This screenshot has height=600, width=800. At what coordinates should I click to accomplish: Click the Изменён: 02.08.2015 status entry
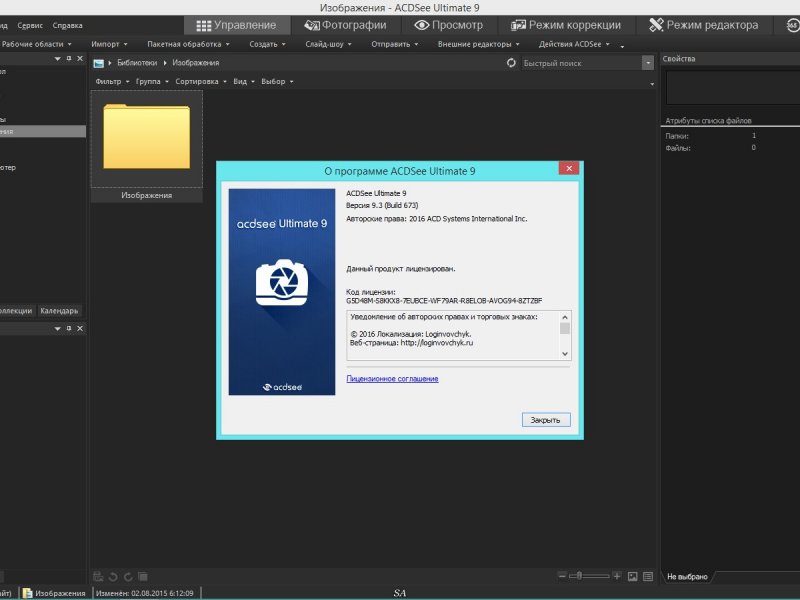pyautogui.click(x=145, y=593)
